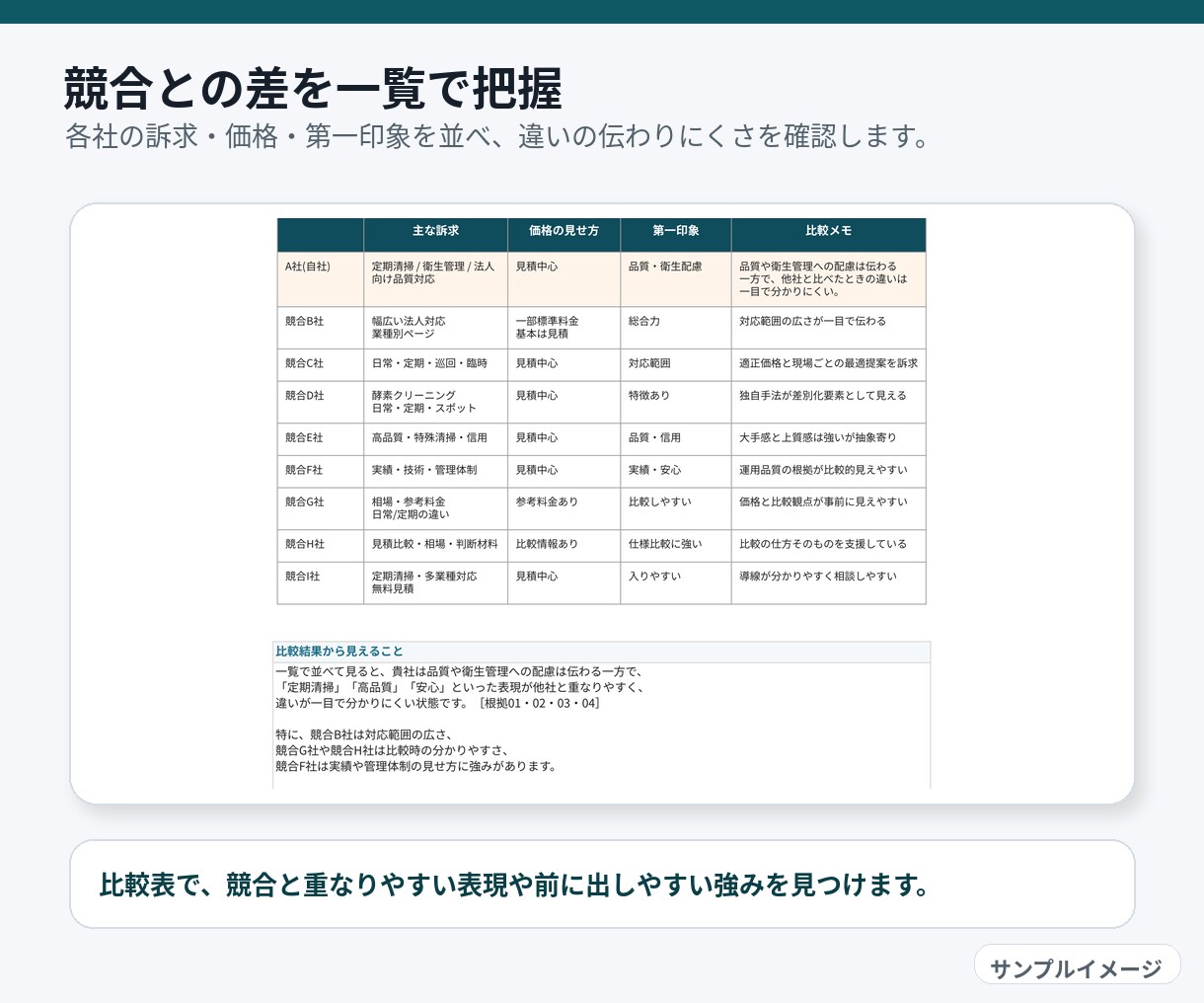Viewport: 1204px width, 1003px height.
Task: Click the 仕様比較に強い cell
Action: [x=676, y=546]
